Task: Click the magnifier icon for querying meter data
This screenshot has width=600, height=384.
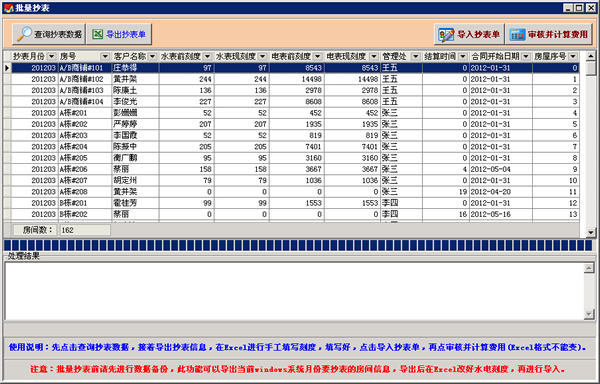Action: coord(24,34)
